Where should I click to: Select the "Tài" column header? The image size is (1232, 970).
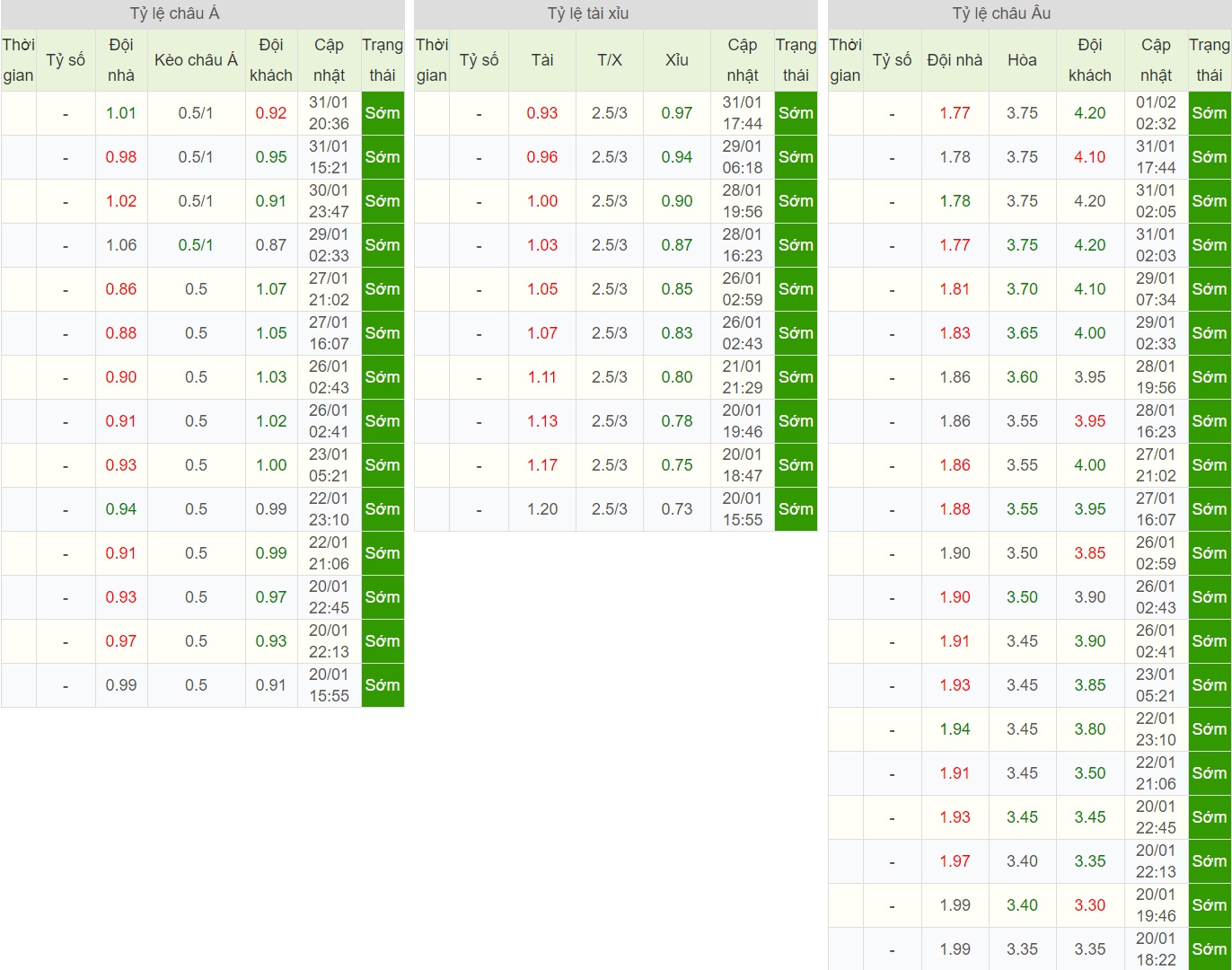pos(542,60)
